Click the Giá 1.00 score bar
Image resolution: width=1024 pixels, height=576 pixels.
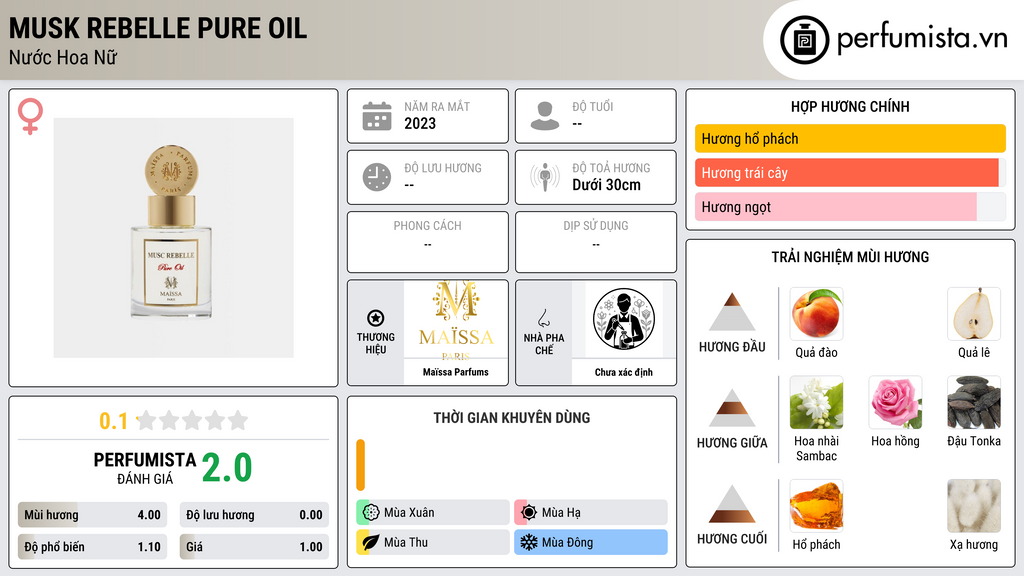[x=254, y=547]
